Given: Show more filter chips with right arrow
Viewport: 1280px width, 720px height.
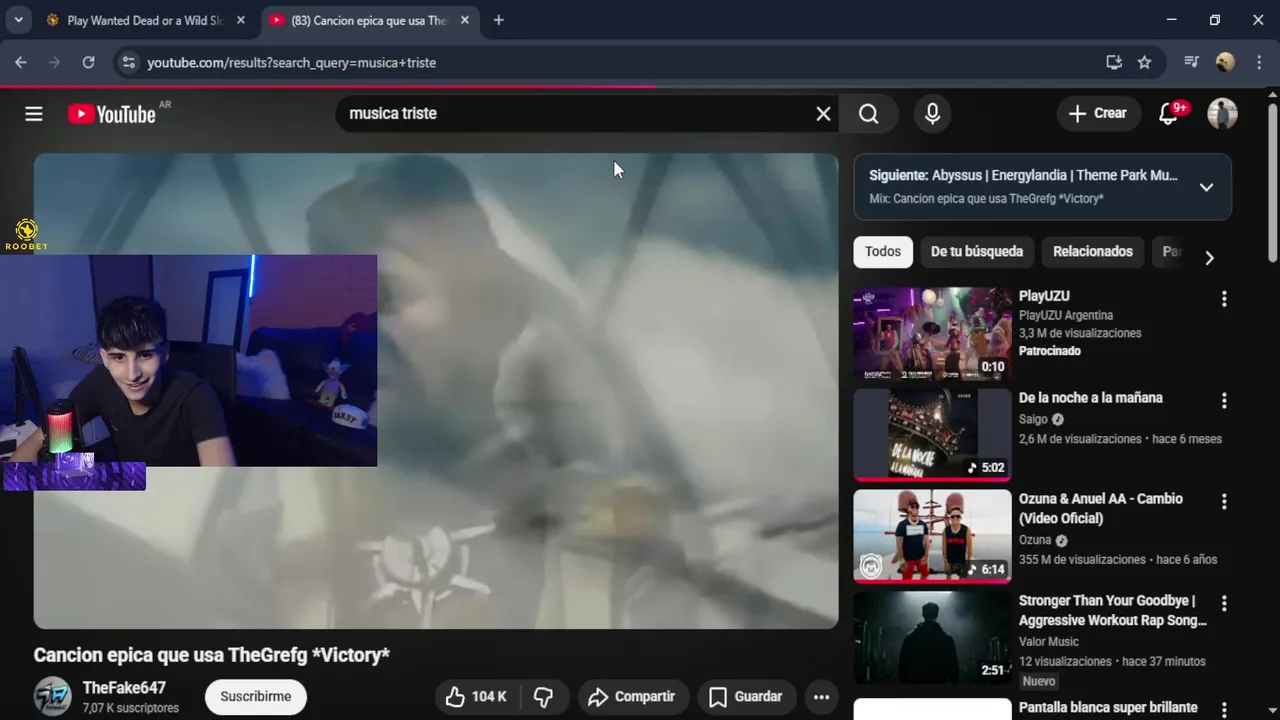Looking at the screenshot, I should pos(1209,258).
